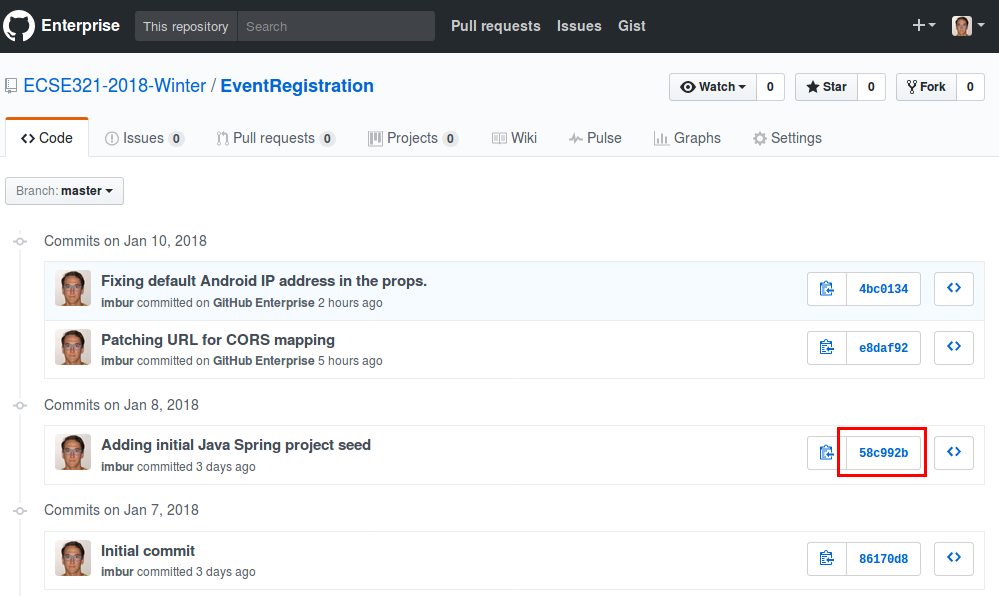
Task: Open the Projects tab
Action: pyautogui.click(x=413, y=138)
